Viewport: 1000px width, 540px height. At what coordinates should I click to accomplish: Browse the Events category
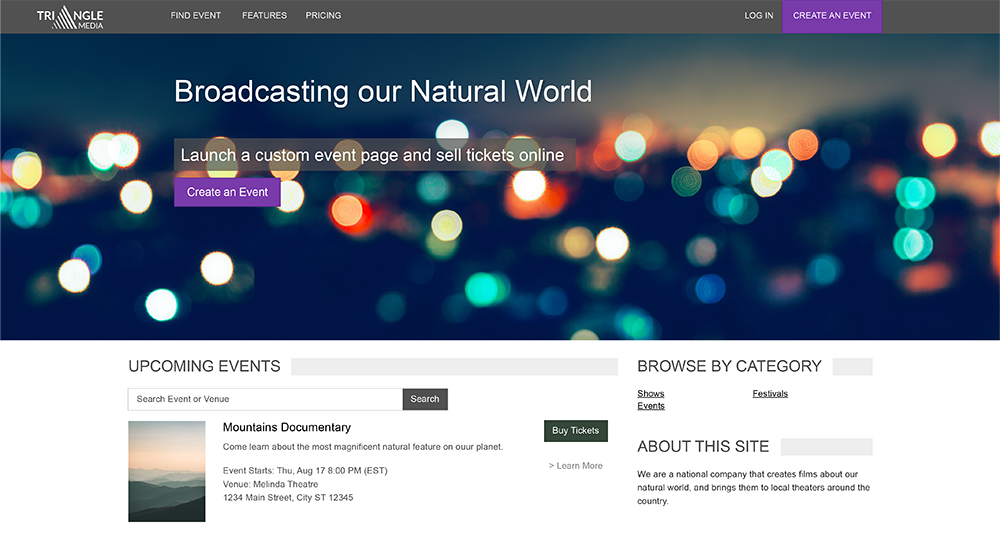(651, 405)
